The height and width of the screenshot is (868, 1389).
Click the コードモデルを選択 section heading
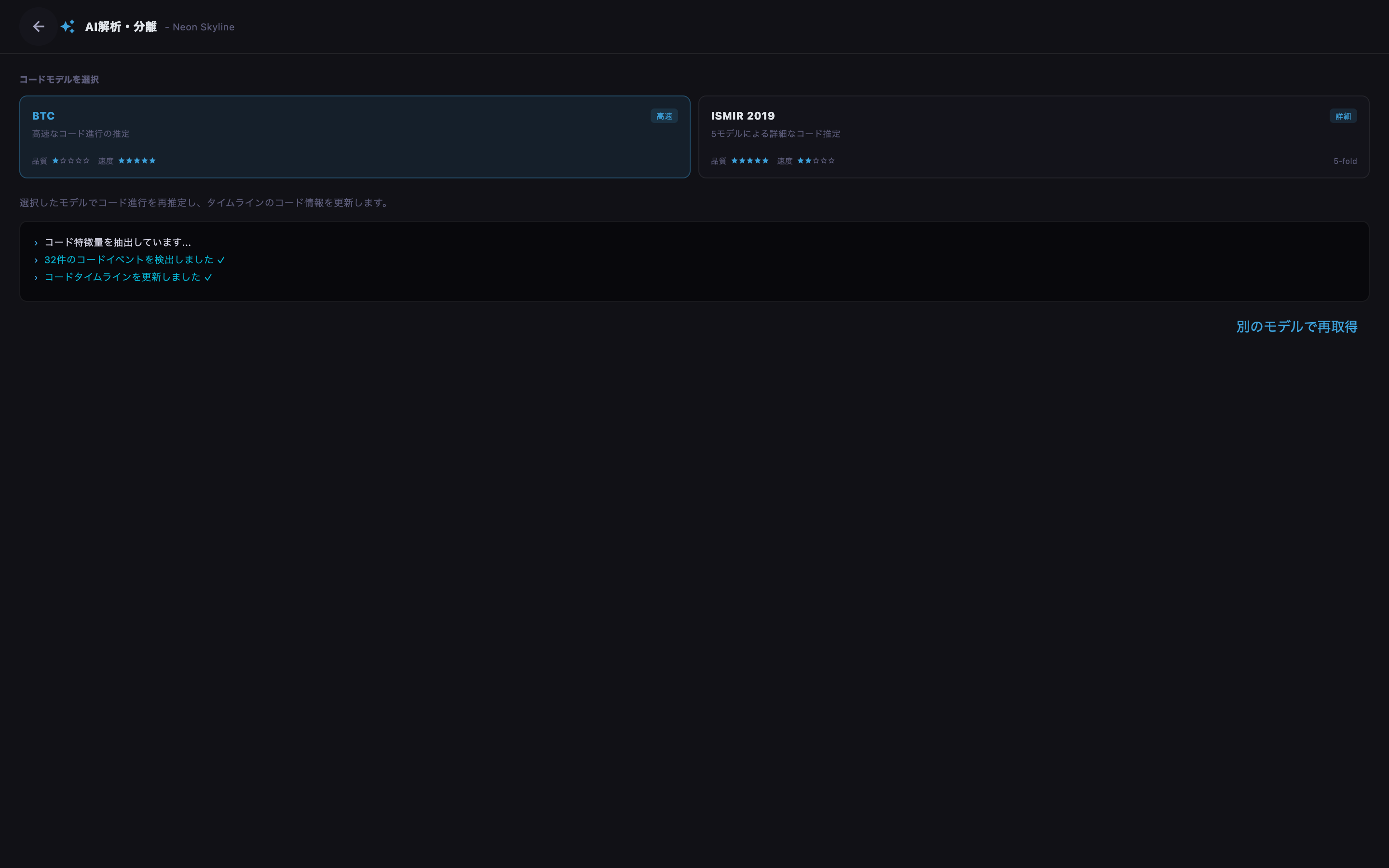point(59,79)
